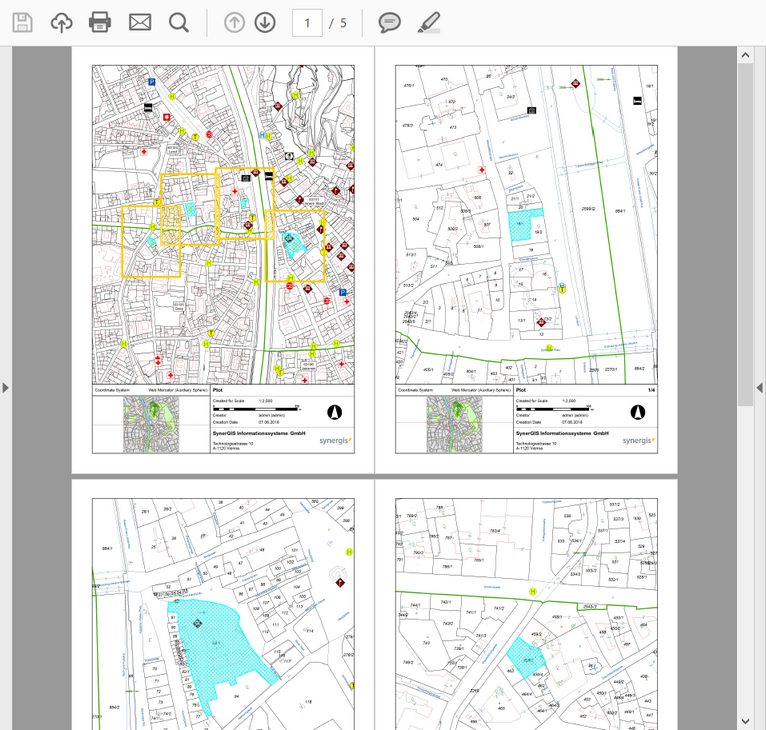
Task: Print the document using the printer icon
Action: tap(100, 22)
